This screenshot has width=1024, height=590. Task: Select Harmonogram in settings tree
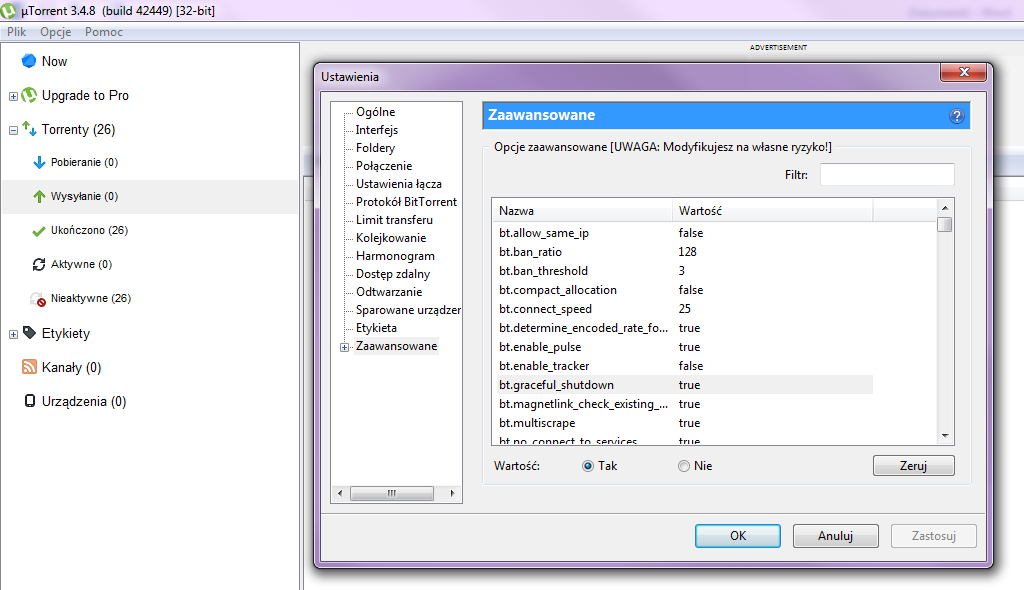pos(395,255)
